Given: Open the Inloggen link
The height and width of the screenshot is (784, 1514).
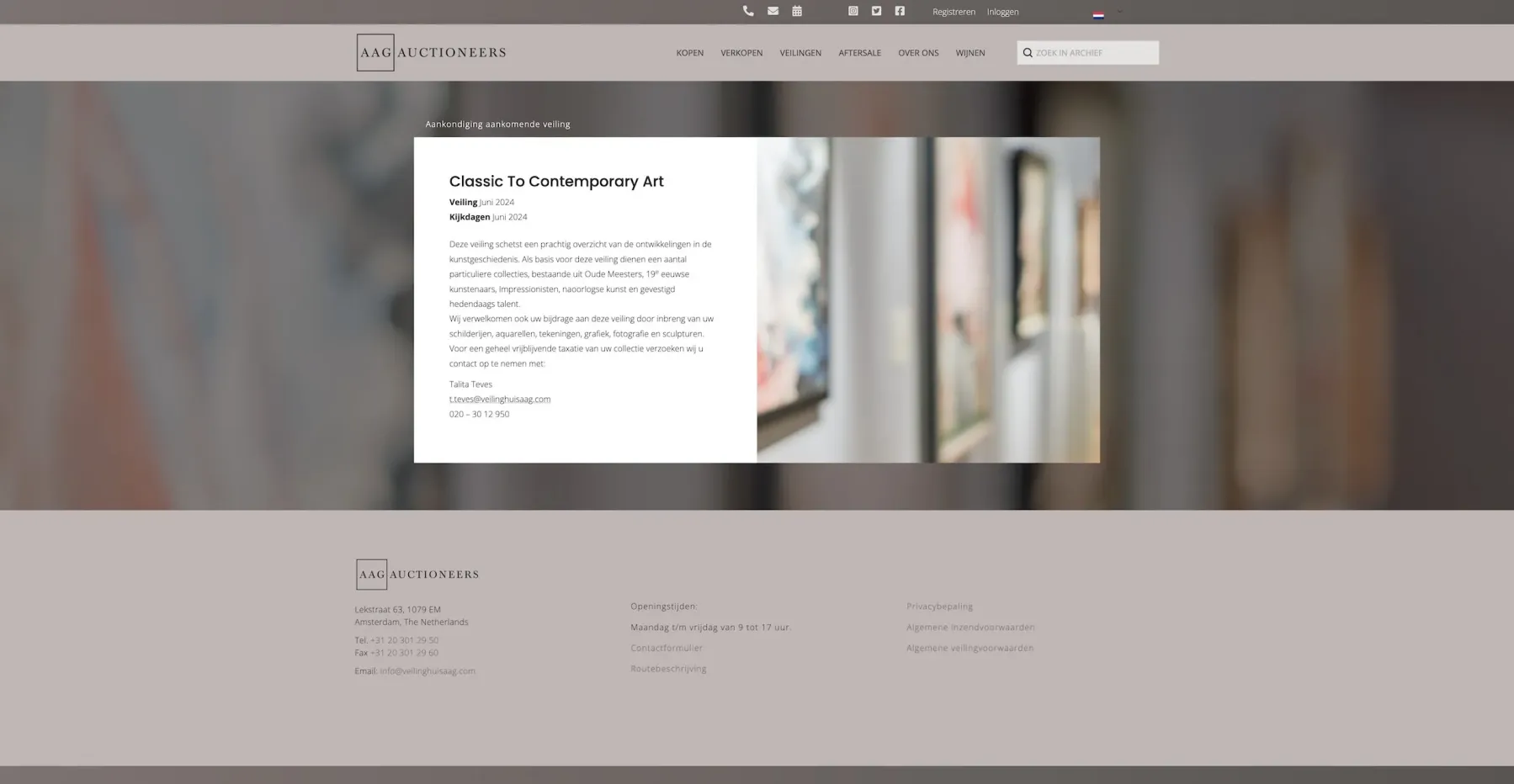Looking at the screenshot, I should 1002,12.
